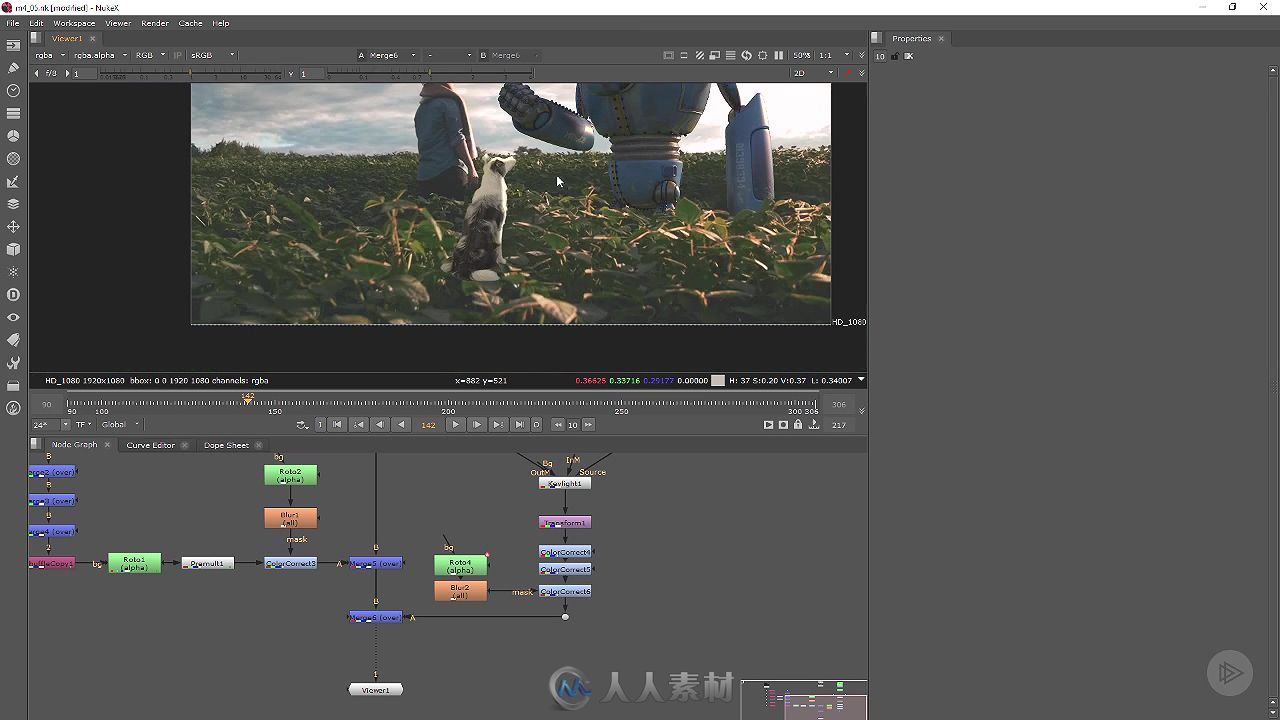Open the ToolSets wrench icon
This screenshot has height=720, width=1280.
click(13, 363)
